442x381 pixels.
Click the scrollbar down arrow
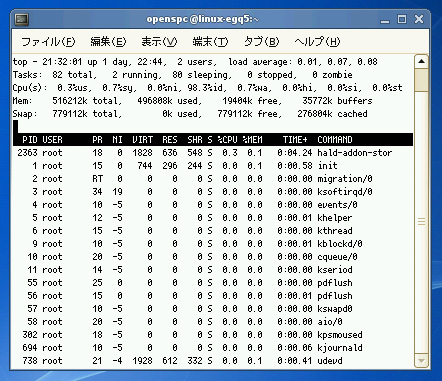click(421, 361)
